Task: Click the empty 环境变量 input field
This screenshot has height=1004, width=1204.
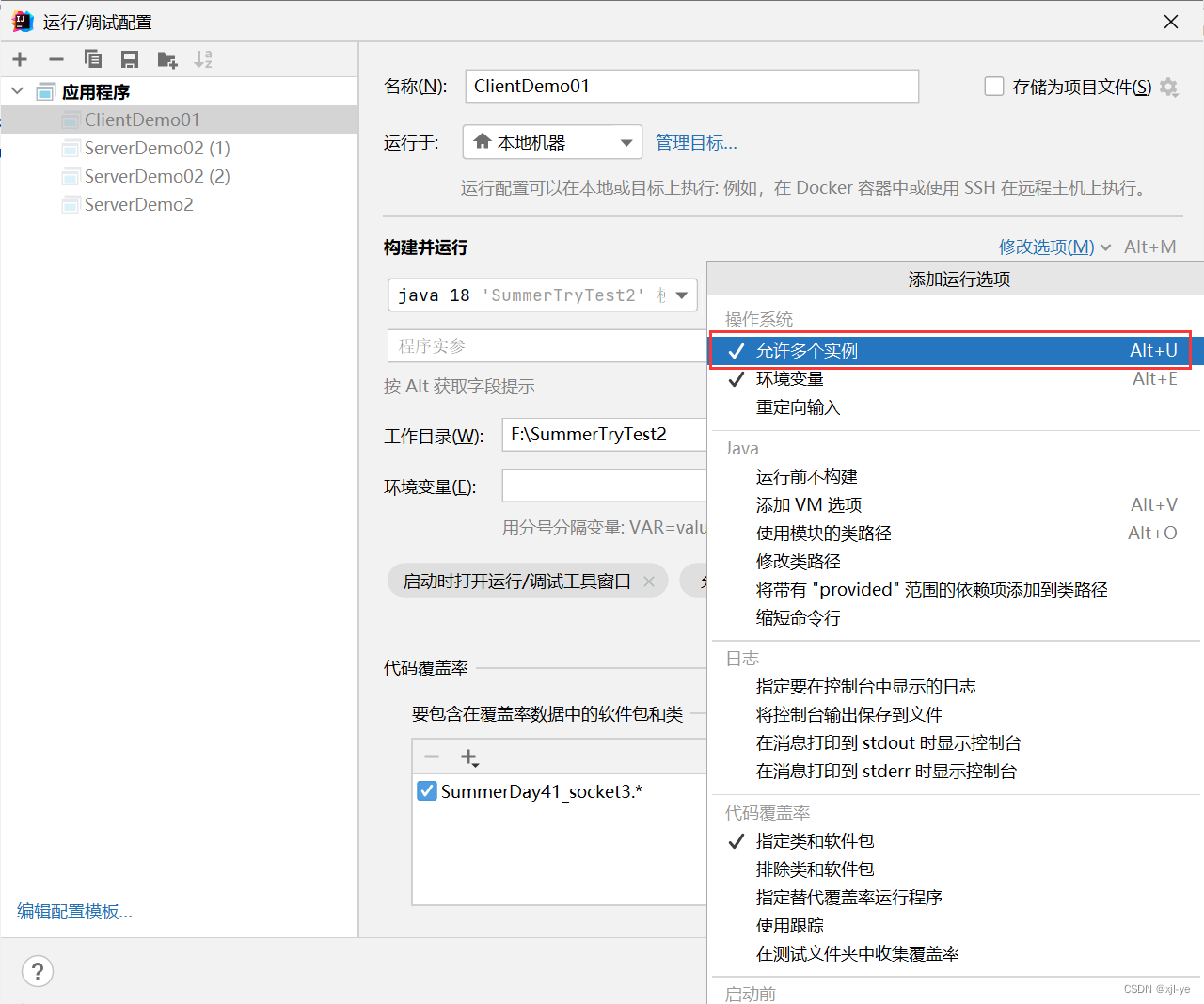Action: (x=604, y=486)
